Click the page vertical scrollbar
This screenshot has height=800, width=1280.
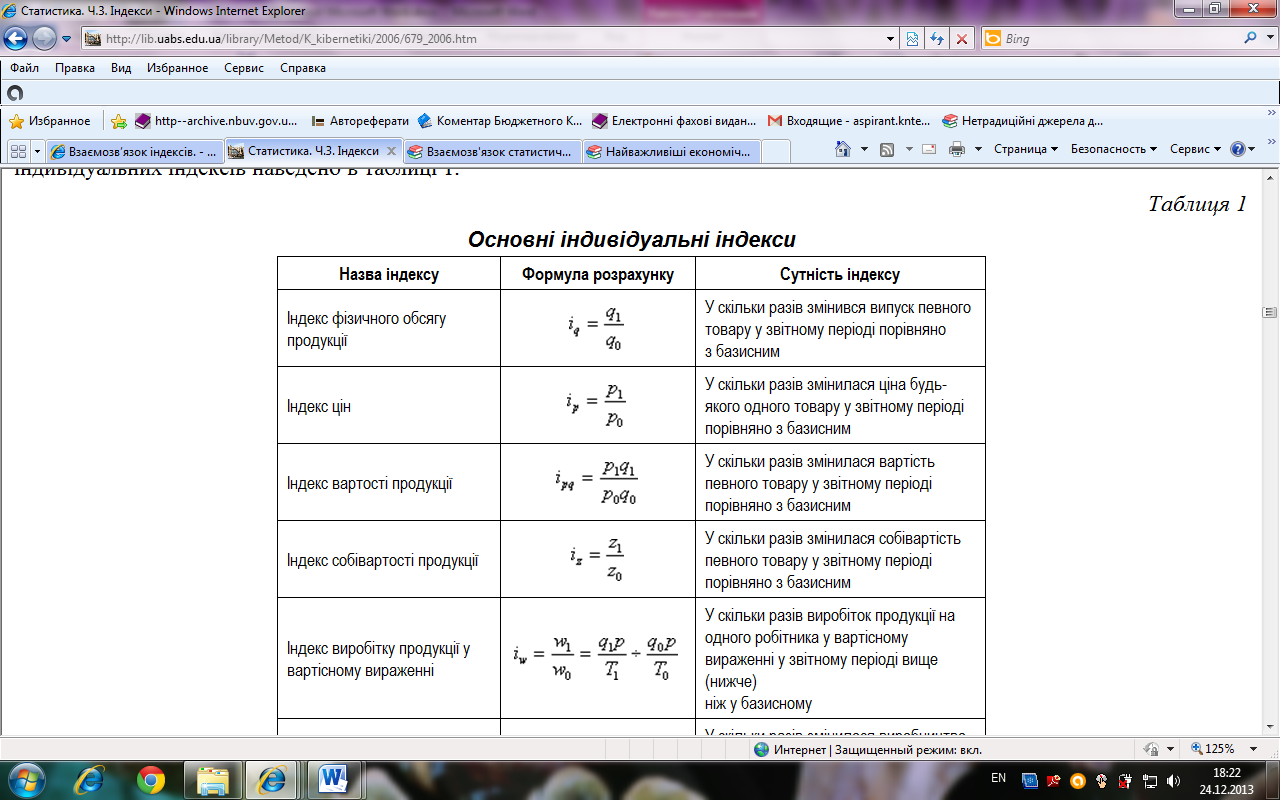(1270, 452)
